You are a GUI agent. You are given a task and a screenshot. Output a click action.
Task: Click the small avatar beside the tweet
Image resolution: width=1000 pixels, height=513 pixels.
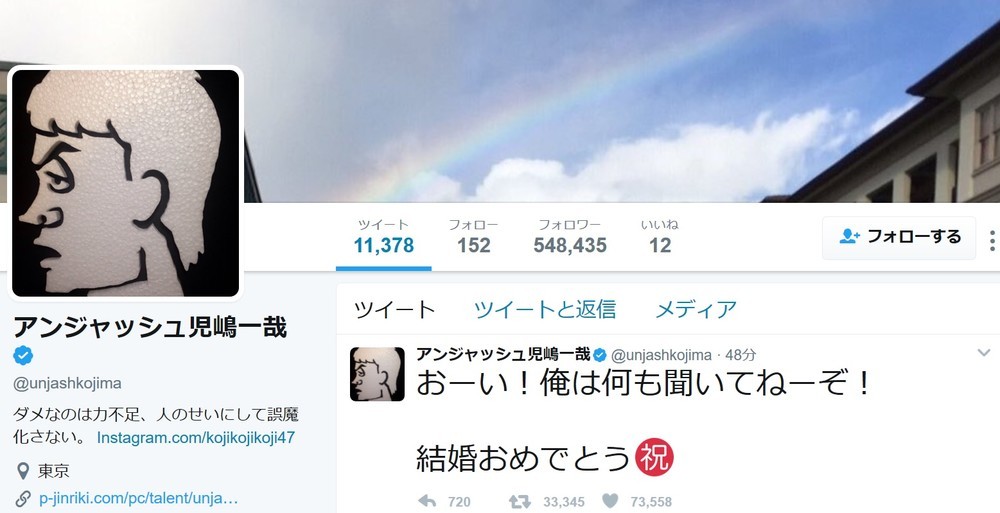(377, 374)
